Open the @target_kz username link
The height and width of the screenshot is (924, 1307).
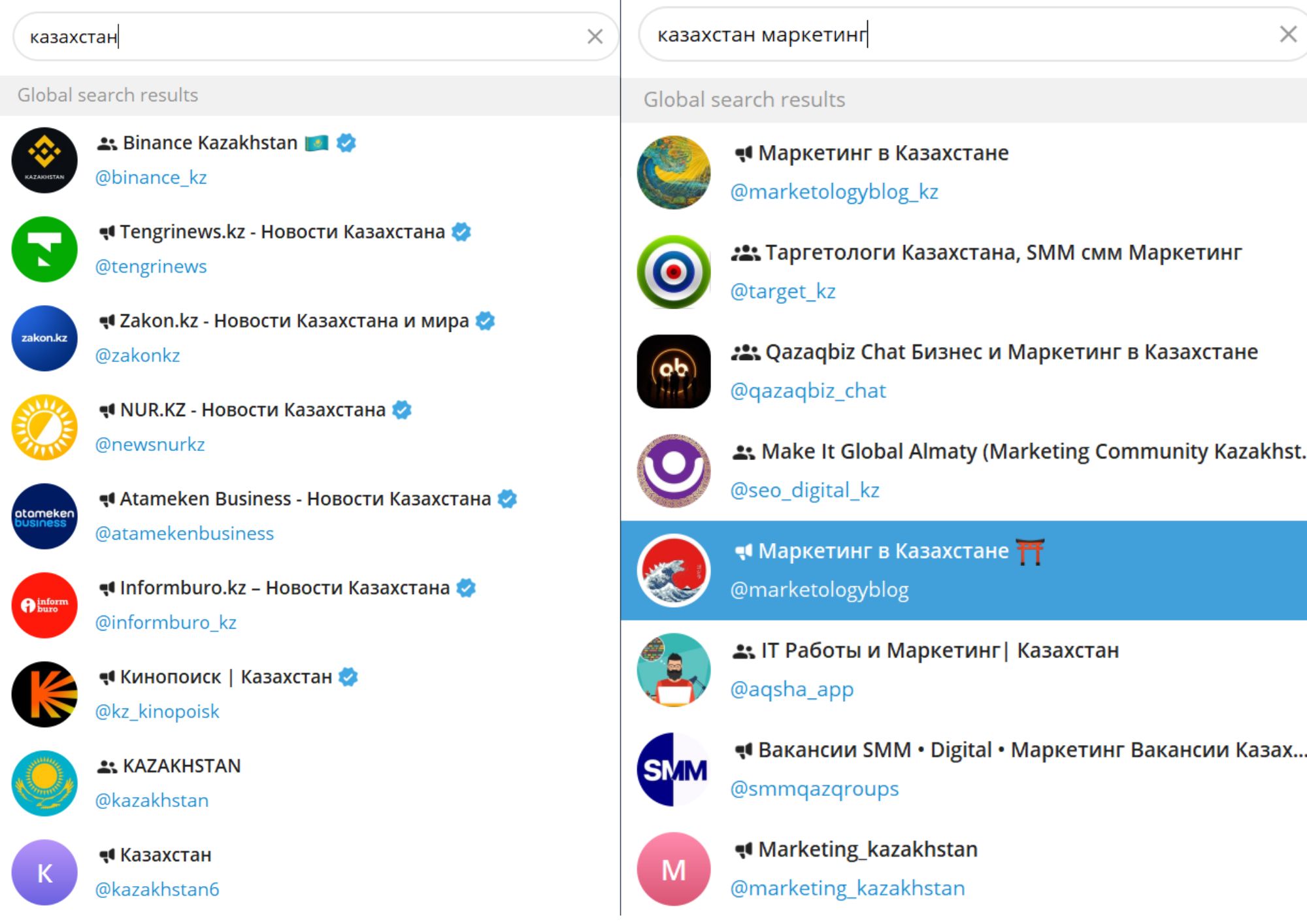783,291
